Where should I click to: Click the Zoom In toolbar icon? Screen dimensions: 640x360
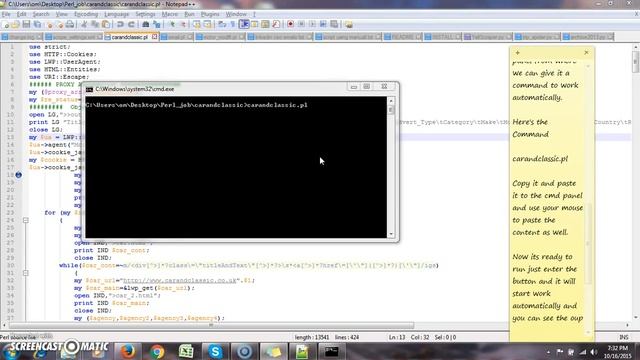pyautogui.click(x=172, y=24)
